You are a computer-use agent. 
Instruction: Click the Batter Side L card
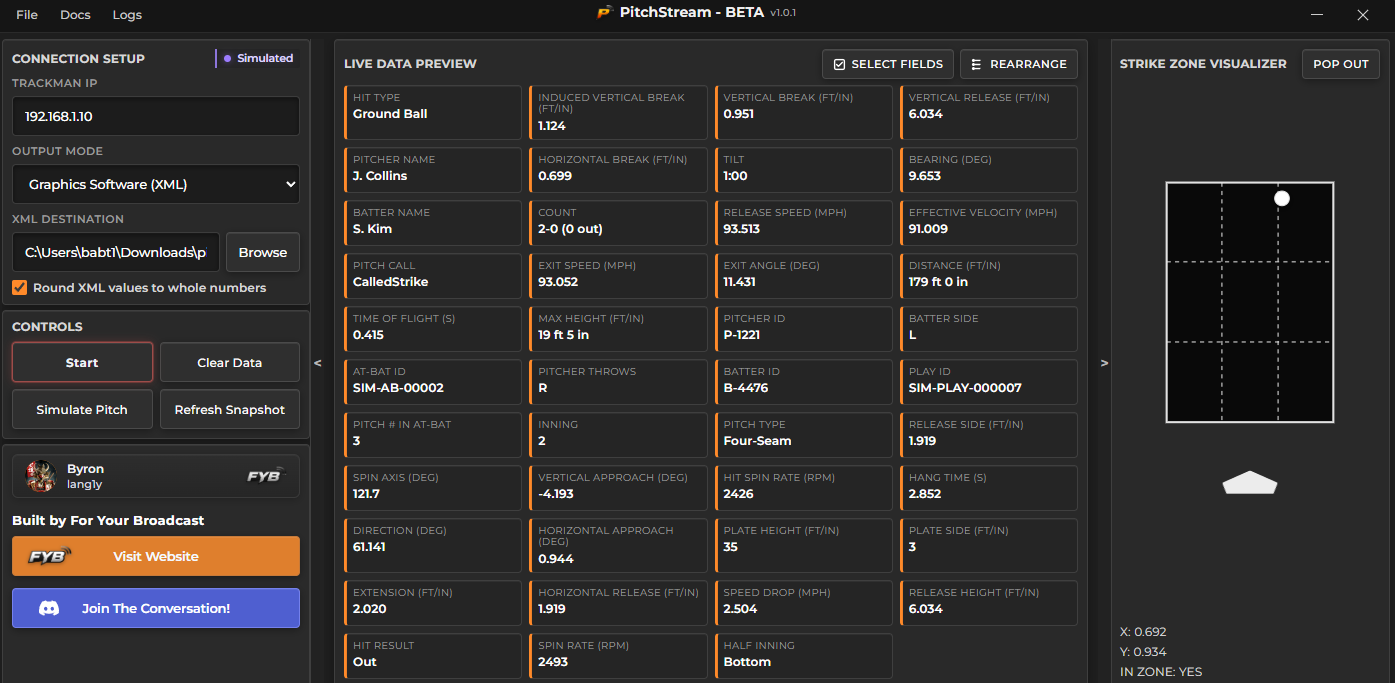point(991,328)
